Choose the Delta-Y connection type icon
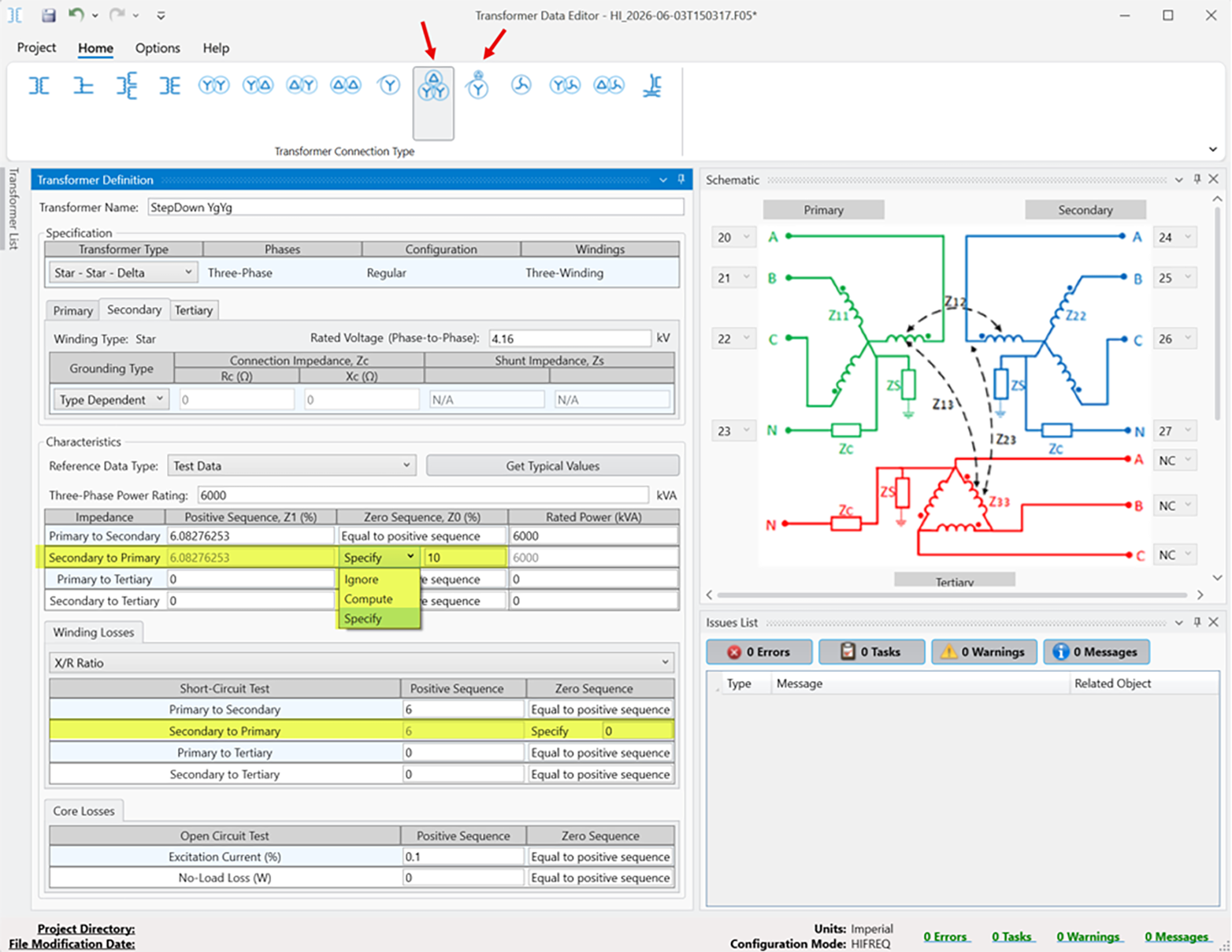The image size is (1232, 952). (x=302, y=85)
